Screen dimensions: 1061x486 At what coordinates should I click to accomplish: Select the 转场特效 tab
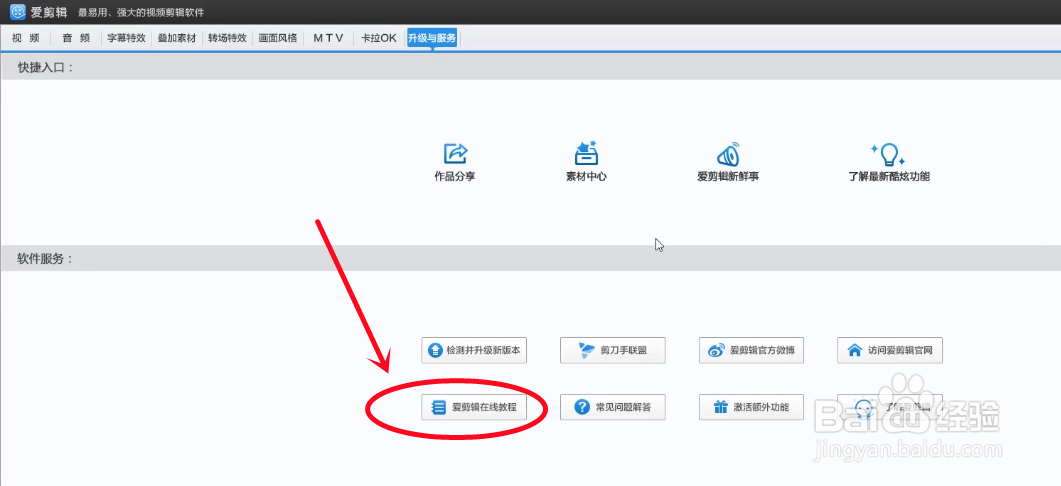point(227,38)
